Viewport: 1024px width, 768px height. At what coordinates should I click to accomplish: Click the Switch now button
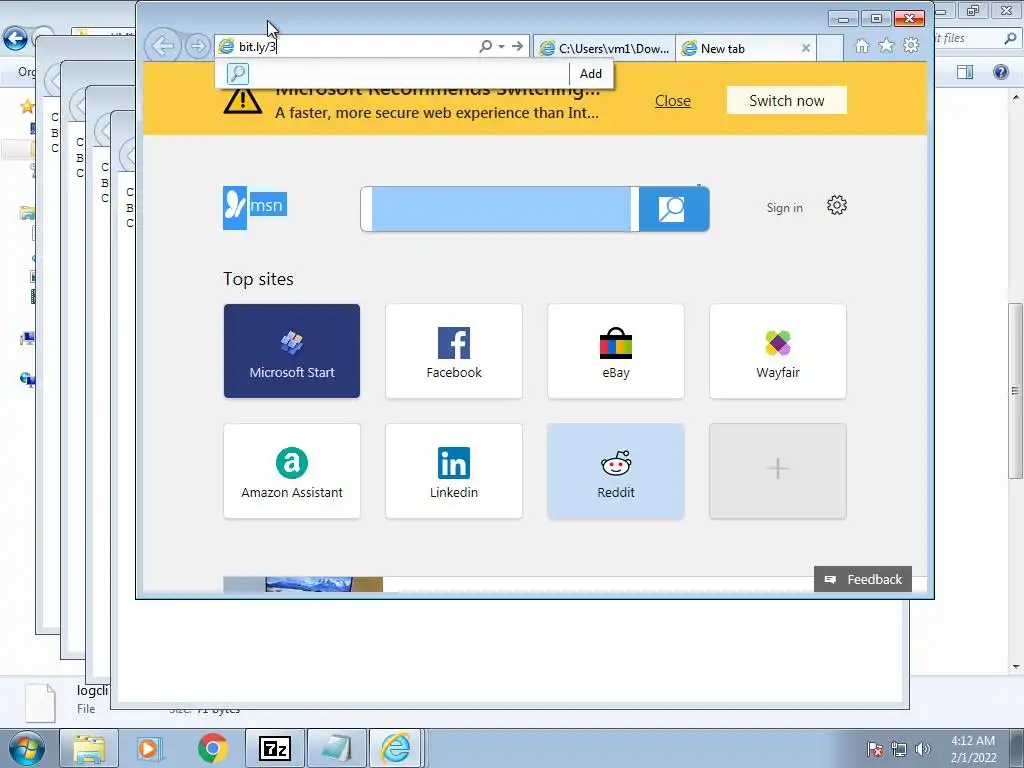click(x=786, y=101)
